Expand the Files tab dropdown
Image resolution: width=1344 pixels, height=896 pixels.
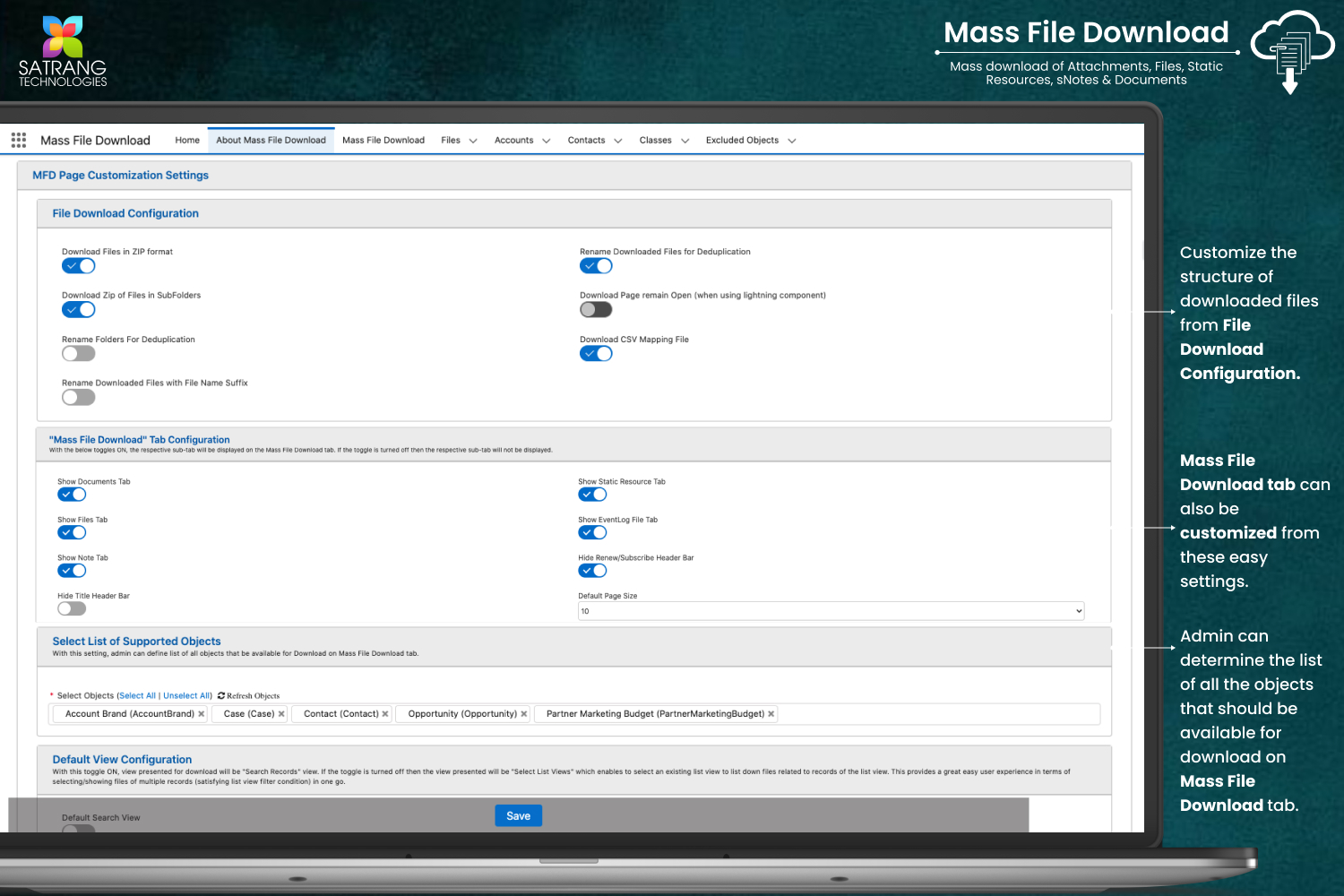[473, 141]
